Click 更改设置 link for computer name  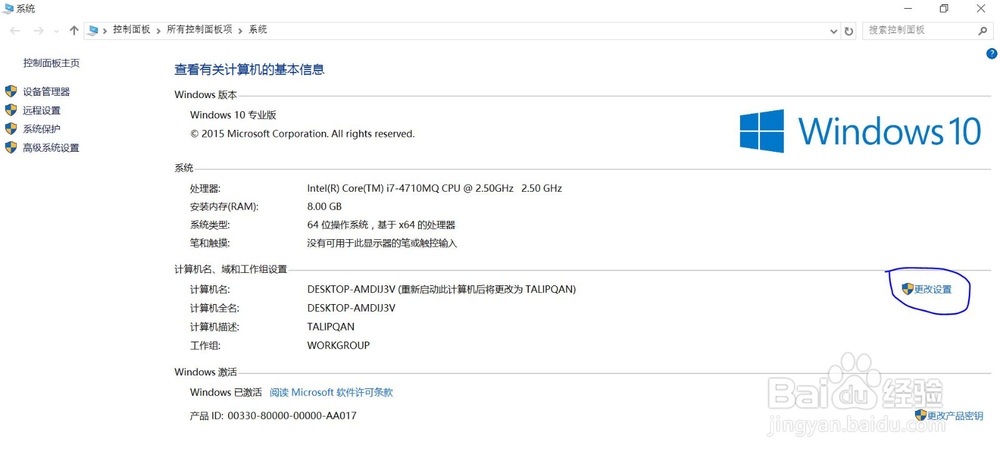point(932,289)
